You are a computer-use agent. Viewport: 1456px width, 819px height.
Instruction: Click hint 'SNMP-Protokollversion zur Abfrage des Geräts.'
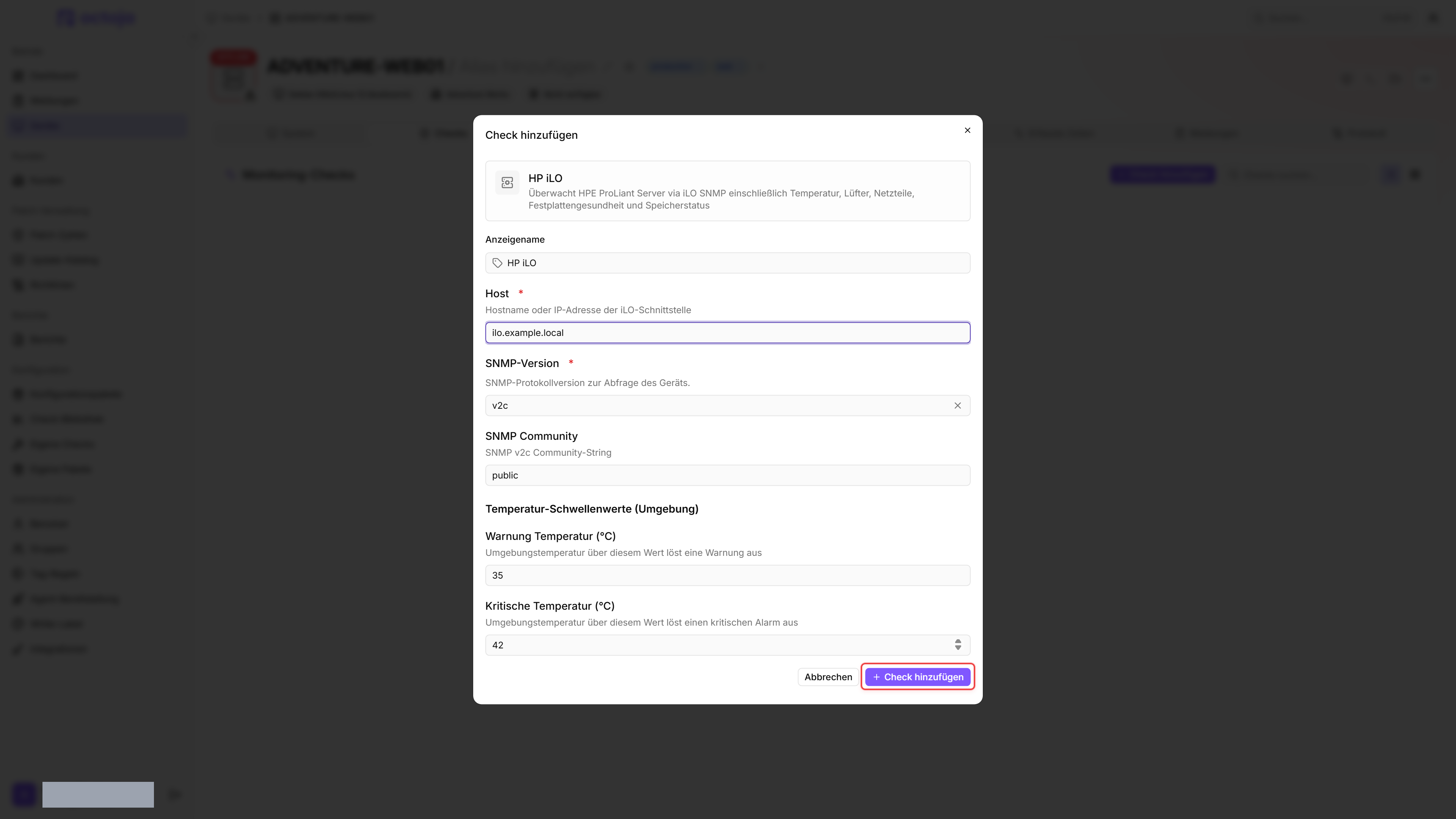point(587,383)
